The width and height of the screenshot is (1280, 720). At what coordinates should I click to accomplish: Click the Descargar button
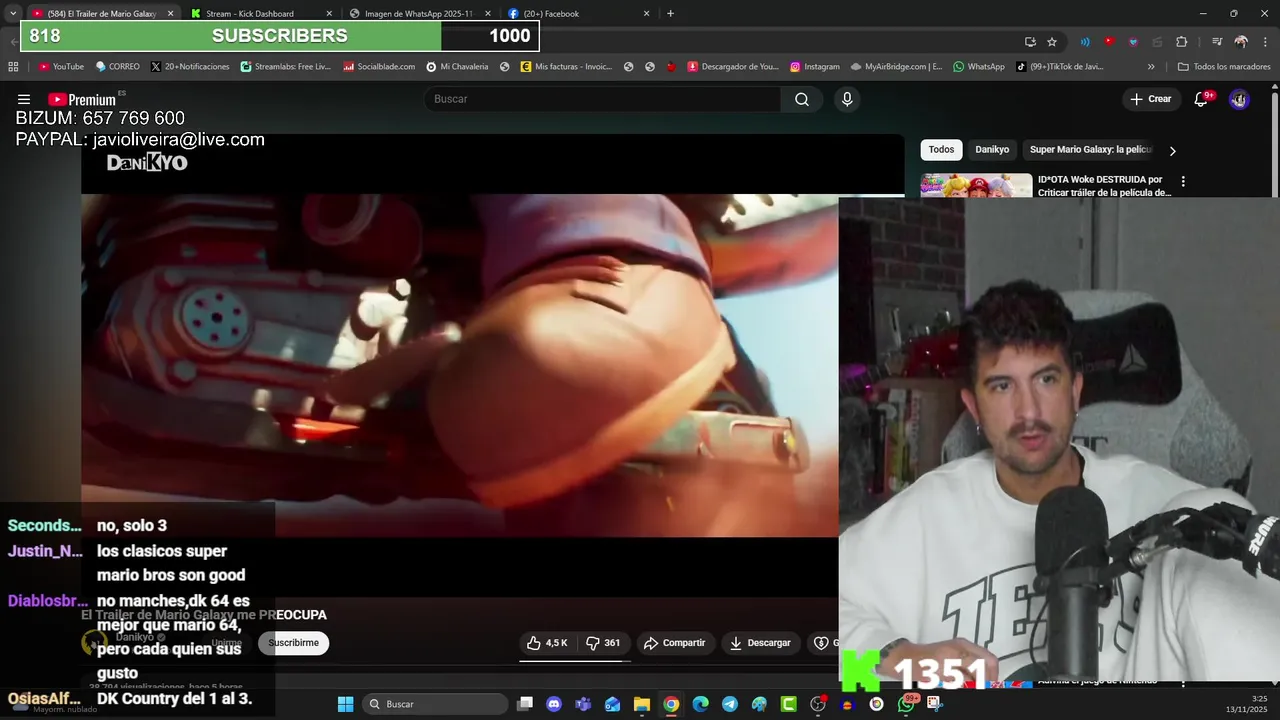coord(760,643)
